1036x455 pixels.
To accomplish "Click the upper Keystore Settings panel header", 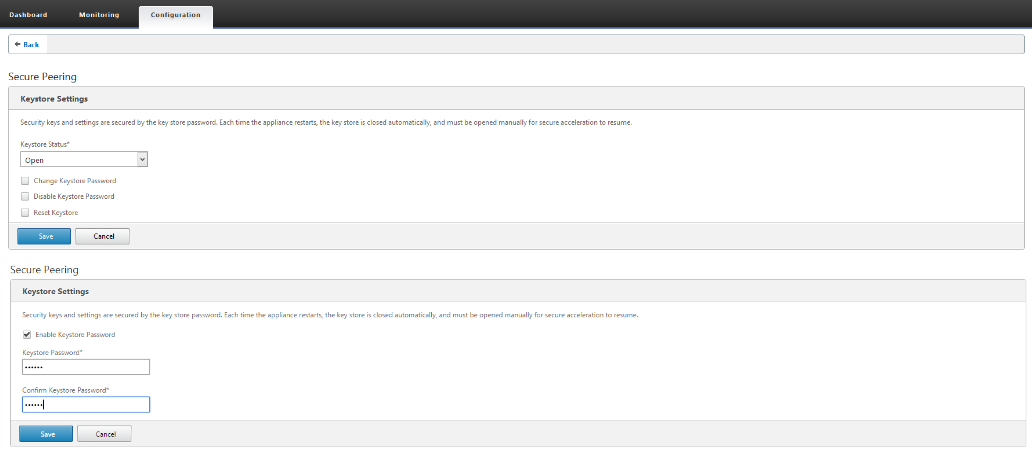I will pyautogui.click(x=517, y=98).
